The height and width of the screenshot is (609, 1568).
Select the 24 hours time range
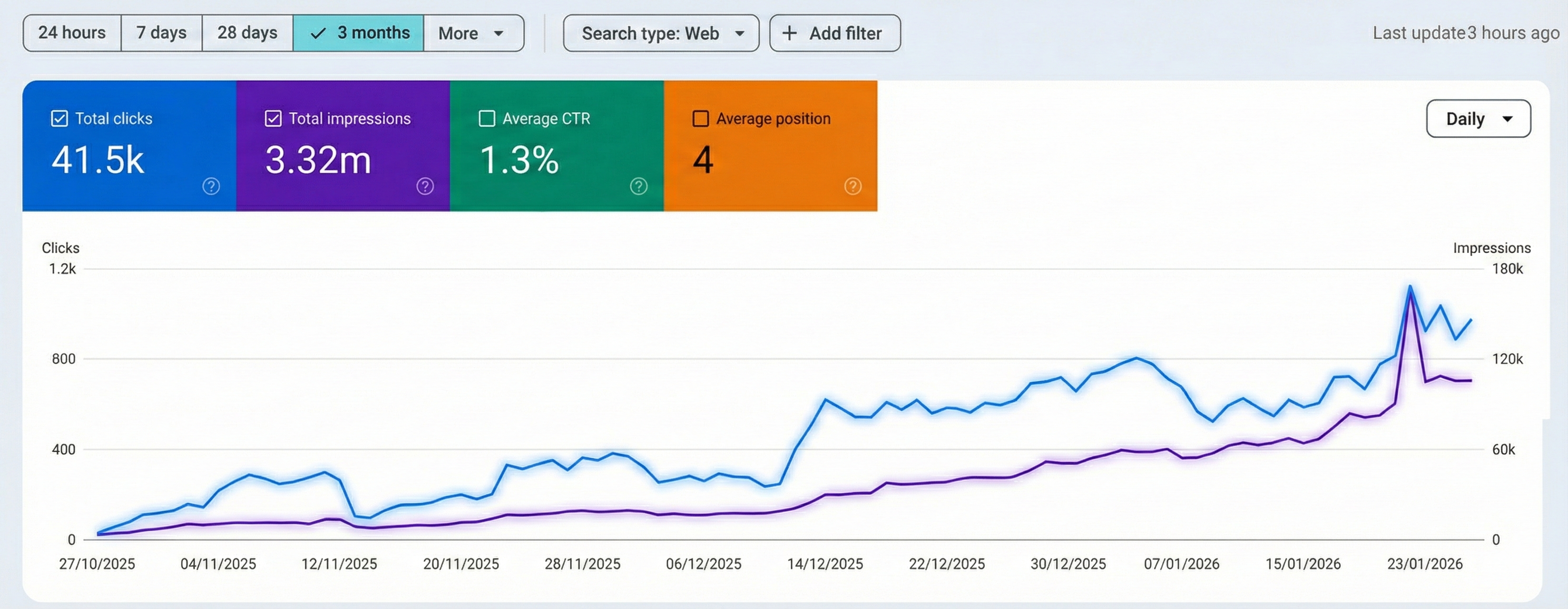[71, 33]
